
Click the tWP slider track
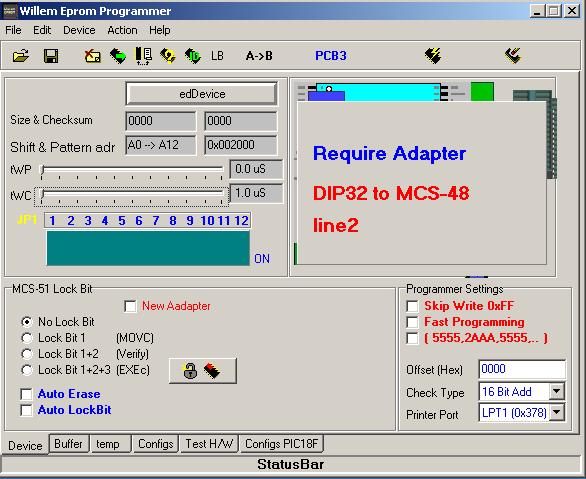coord(133,170)
